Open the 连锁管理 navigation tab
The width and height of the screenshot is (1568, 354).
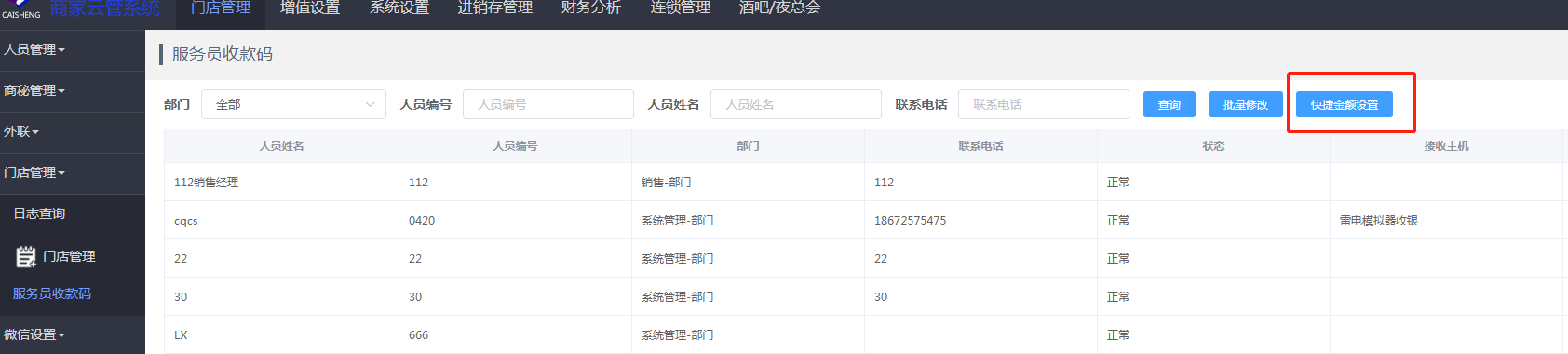point(681,8)
